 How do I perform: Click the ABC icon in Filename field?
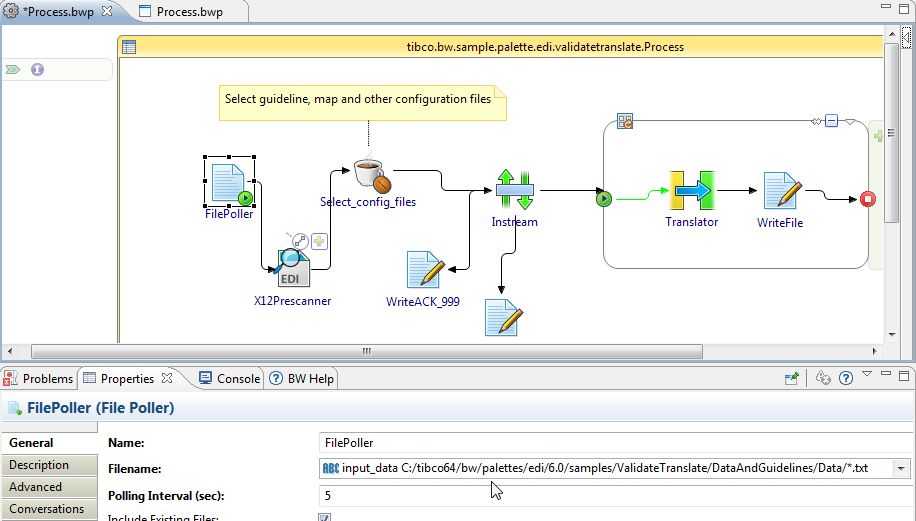[x=331, y=468]
